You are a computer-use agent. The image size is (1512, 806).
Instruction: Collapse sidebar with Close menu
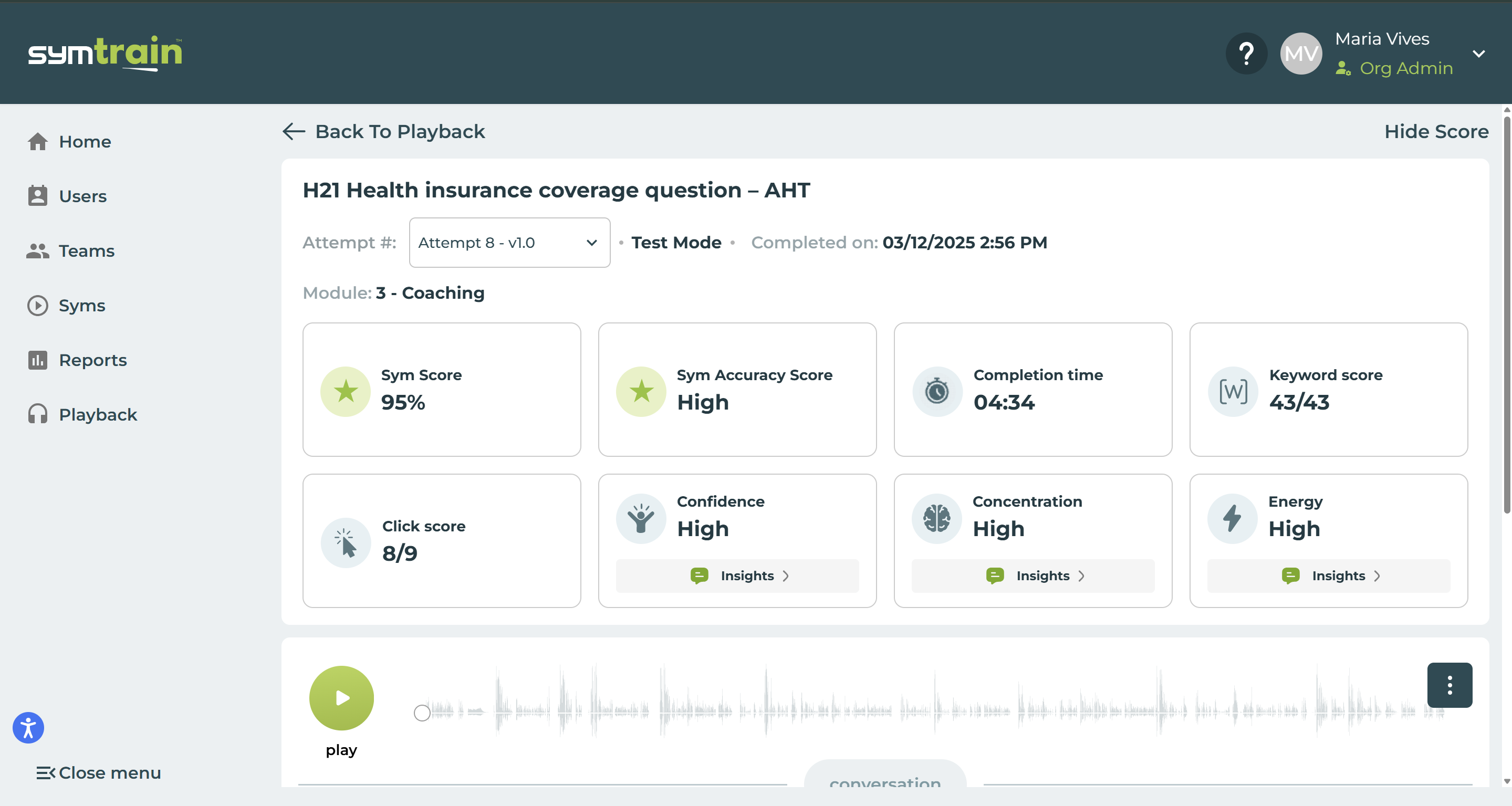coord(99,772)
